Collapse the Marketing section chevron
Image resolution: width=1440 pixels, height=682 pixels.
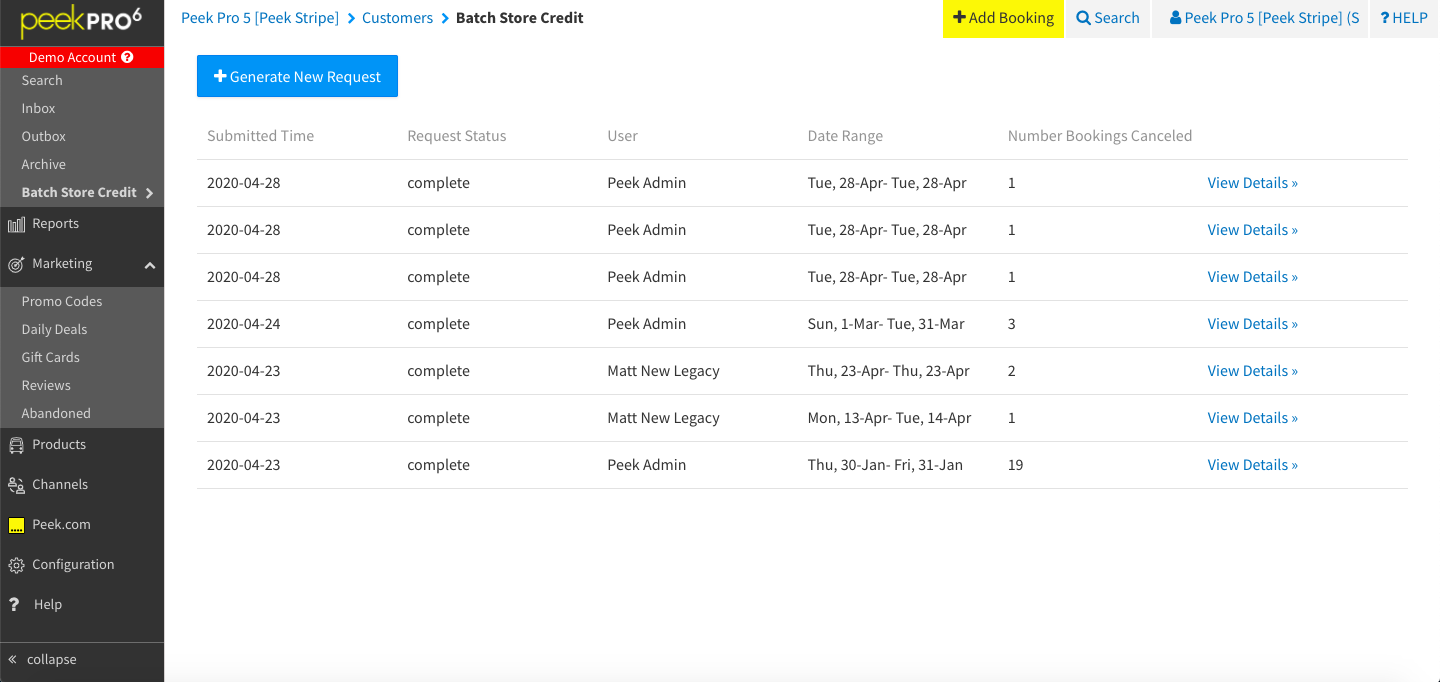[x=150, y=265]
